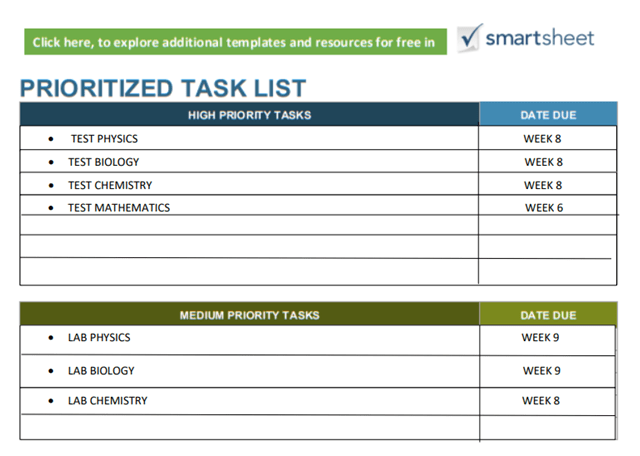Select the due date for LAB CHEMISTRY
This screenshot has height=456, width=640.
tap(541, 401)
